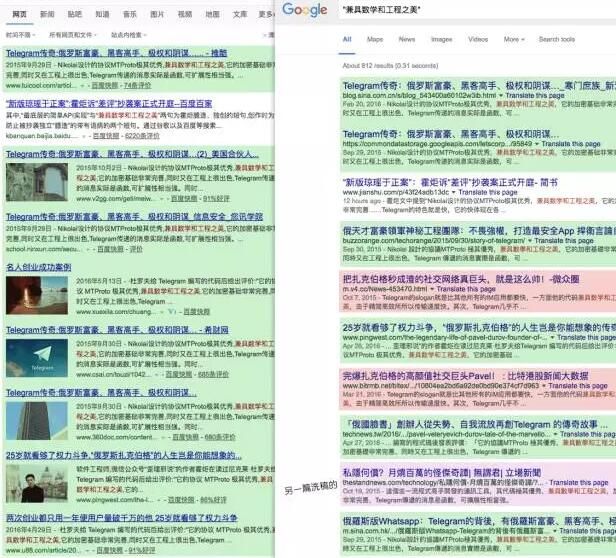Open Baidu result Telegram传奇 ending 信息安全
The height and width of the screenshot is (558, 616).
coord(134,217)
